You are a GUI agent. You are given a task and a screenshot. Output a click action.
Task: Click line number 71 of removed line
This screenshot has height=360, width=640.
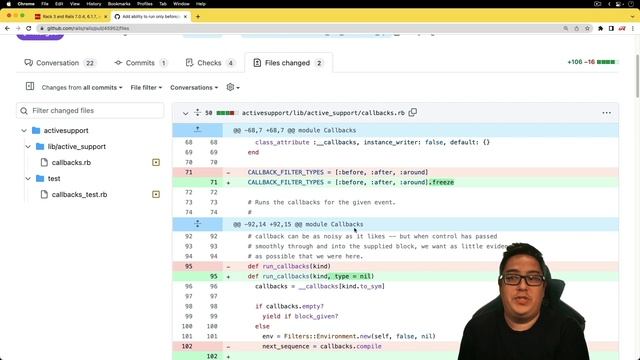coord(189,172)
